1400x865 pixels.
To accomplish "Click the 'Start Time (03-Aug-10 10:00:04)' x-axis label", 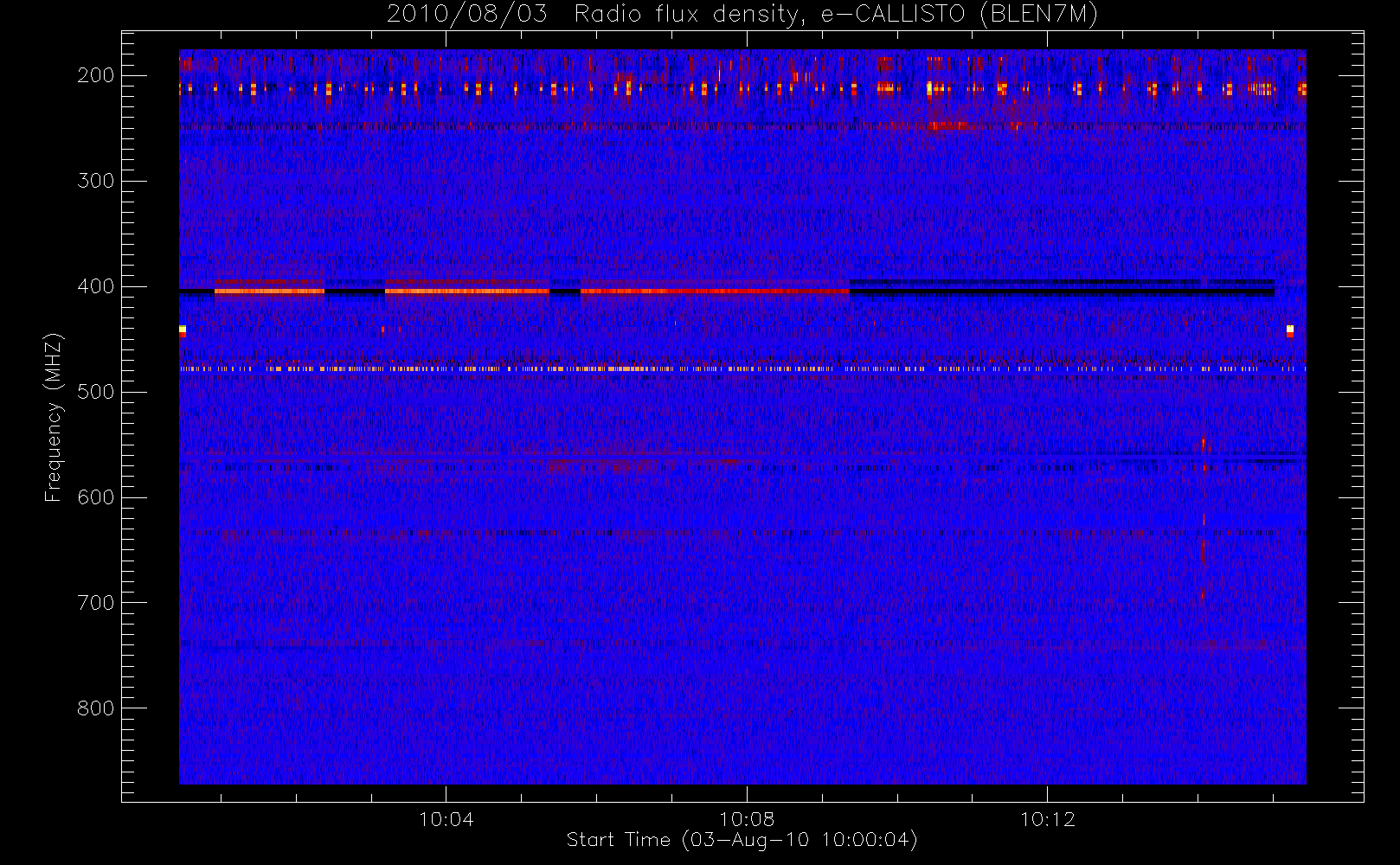I will (742, 840).
